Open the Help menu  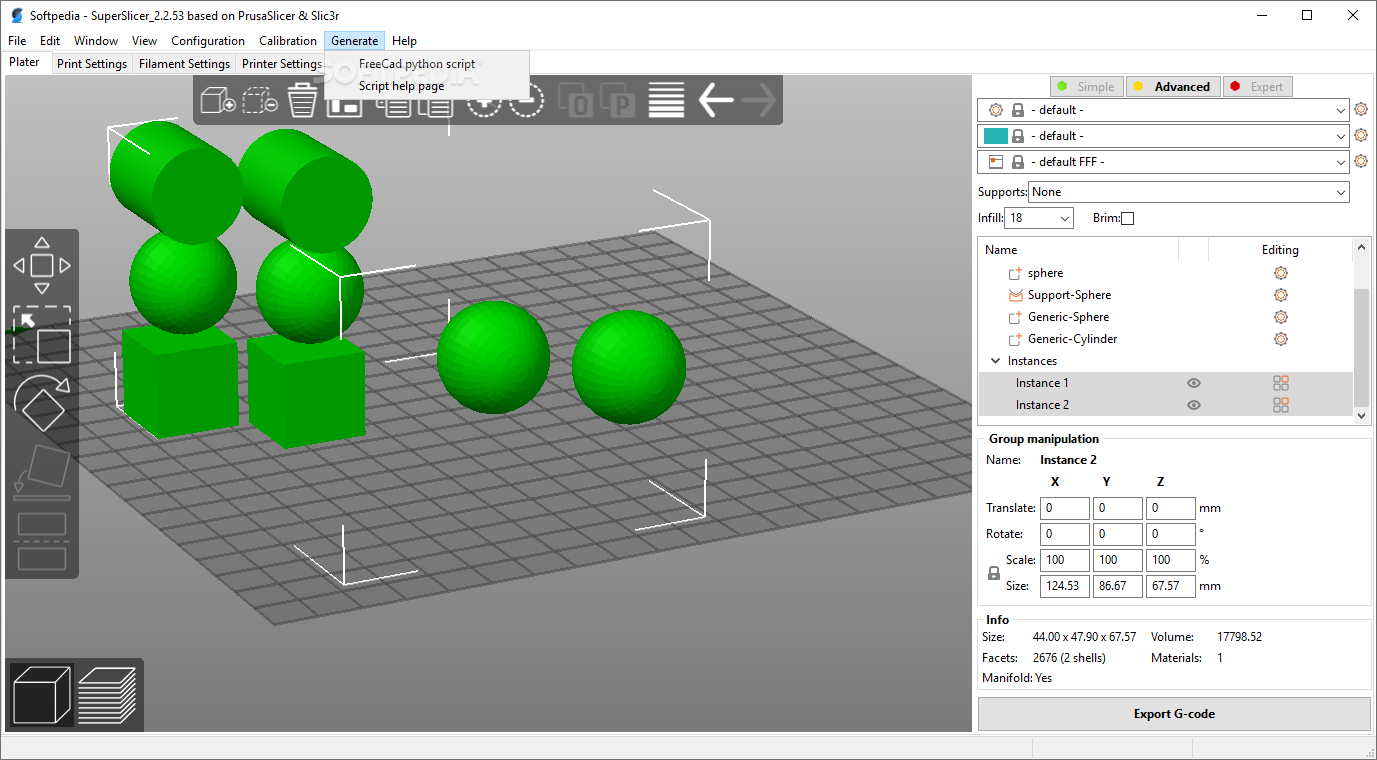tap(404, 41)
